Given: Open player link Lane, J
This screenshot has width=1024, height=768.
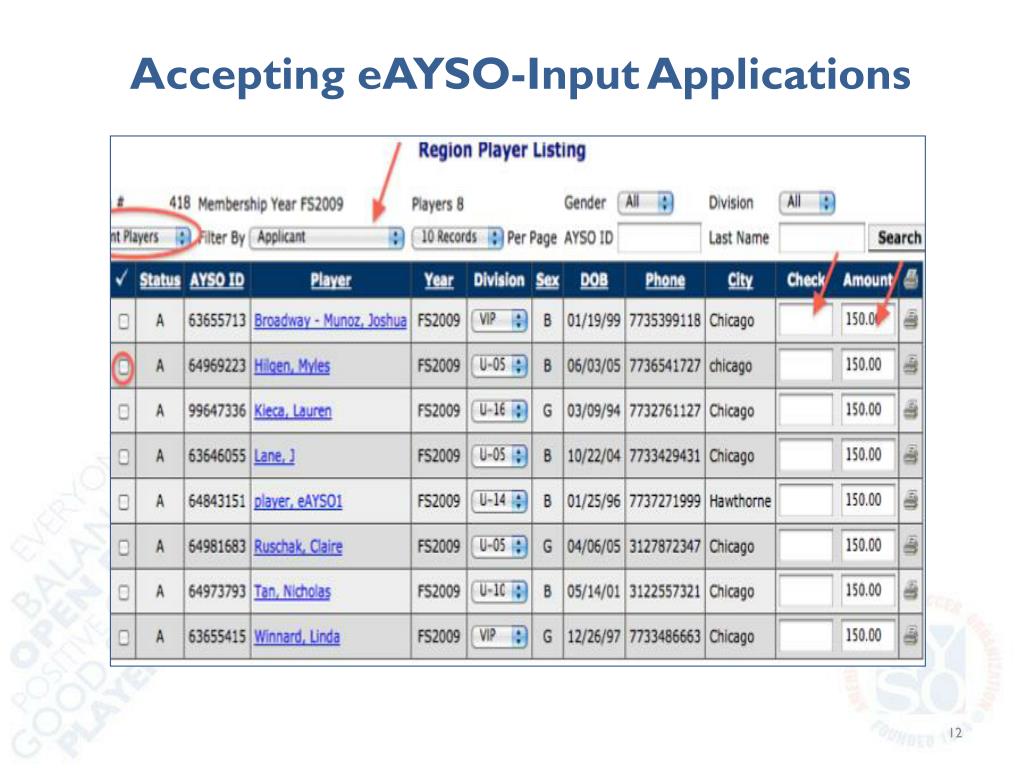Looking at the screenshot, I should [x=274, y=456].
